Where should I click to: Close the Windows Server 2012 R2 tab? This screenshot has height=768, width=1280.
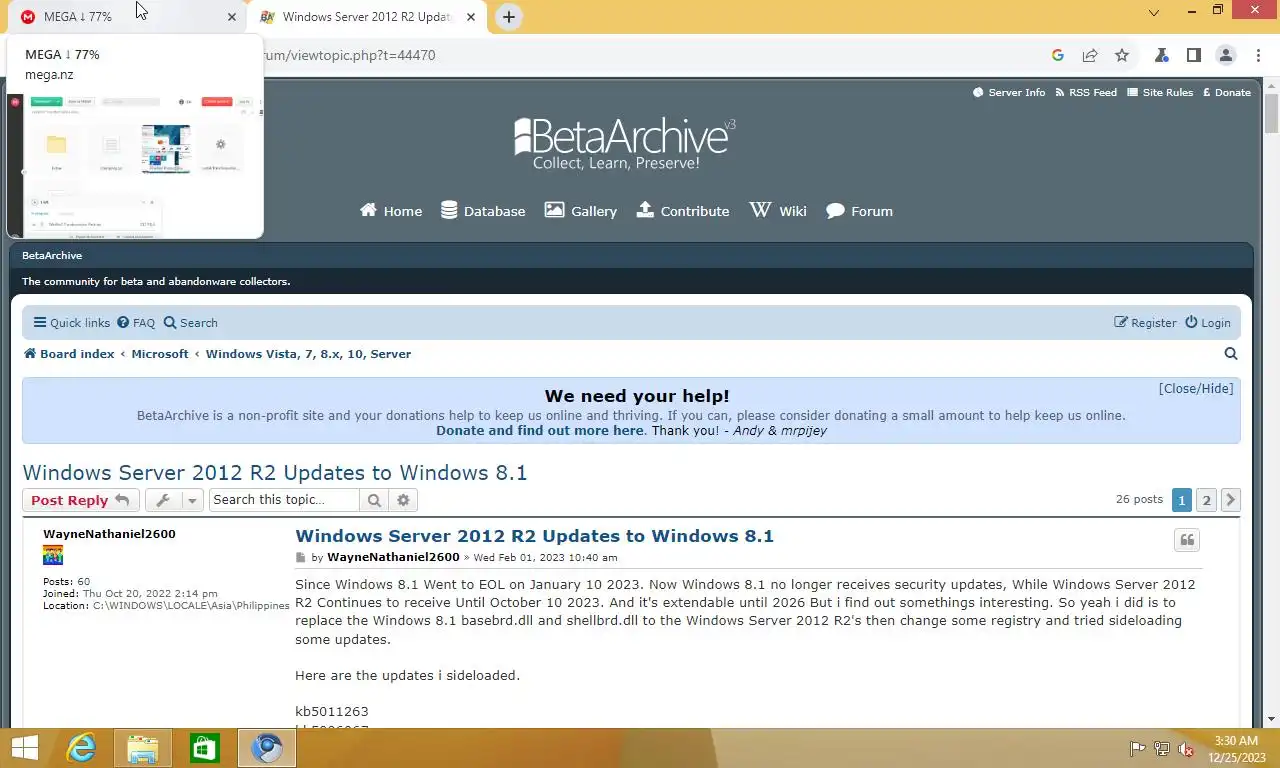(x=471, y=17)
